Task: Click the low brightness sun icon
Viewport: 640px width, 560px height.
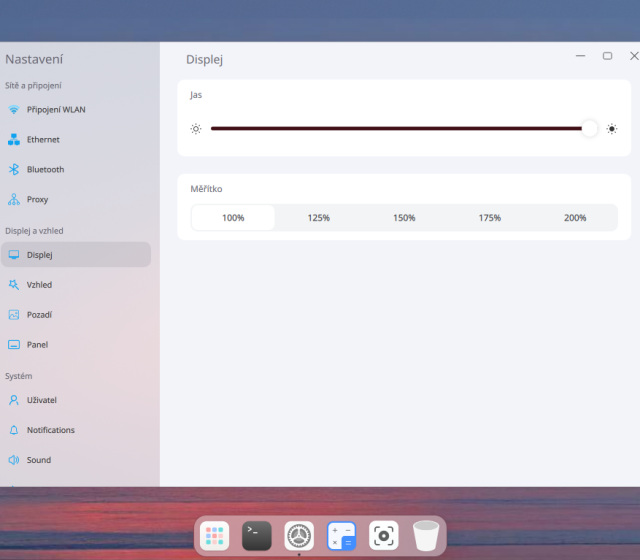Action: 196,129
